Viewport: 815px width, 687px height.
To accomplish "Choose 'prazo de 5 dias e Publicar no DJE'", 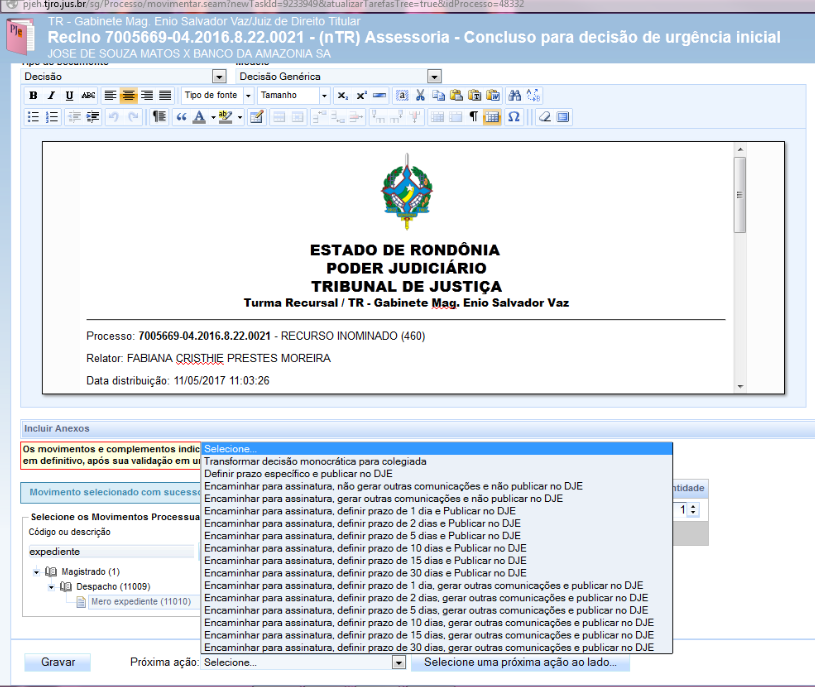I will coord(437,536).
